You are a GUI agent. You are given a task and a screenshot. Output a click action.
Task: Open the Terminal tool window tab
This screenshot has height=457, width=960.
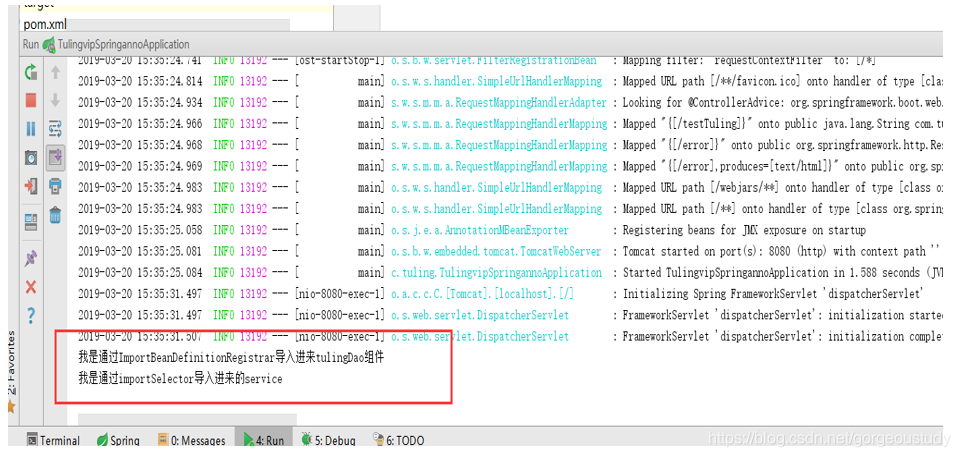click(x=53, y=440)
